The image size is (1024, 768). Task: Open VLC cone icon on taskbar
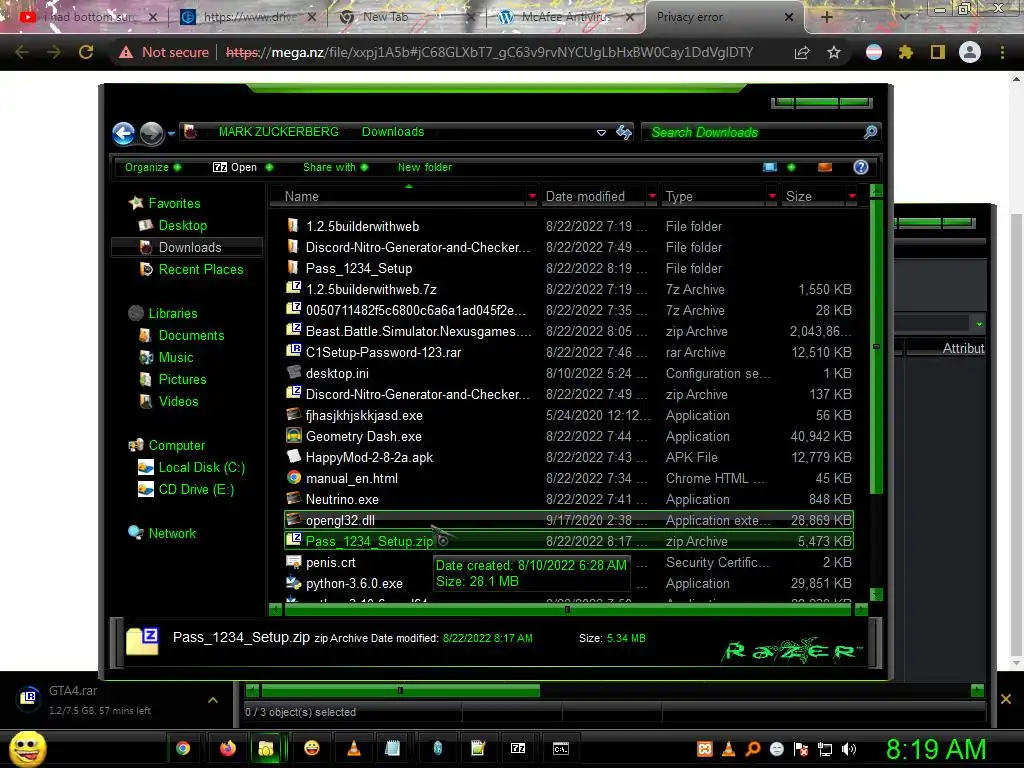[x=353, y=748]
